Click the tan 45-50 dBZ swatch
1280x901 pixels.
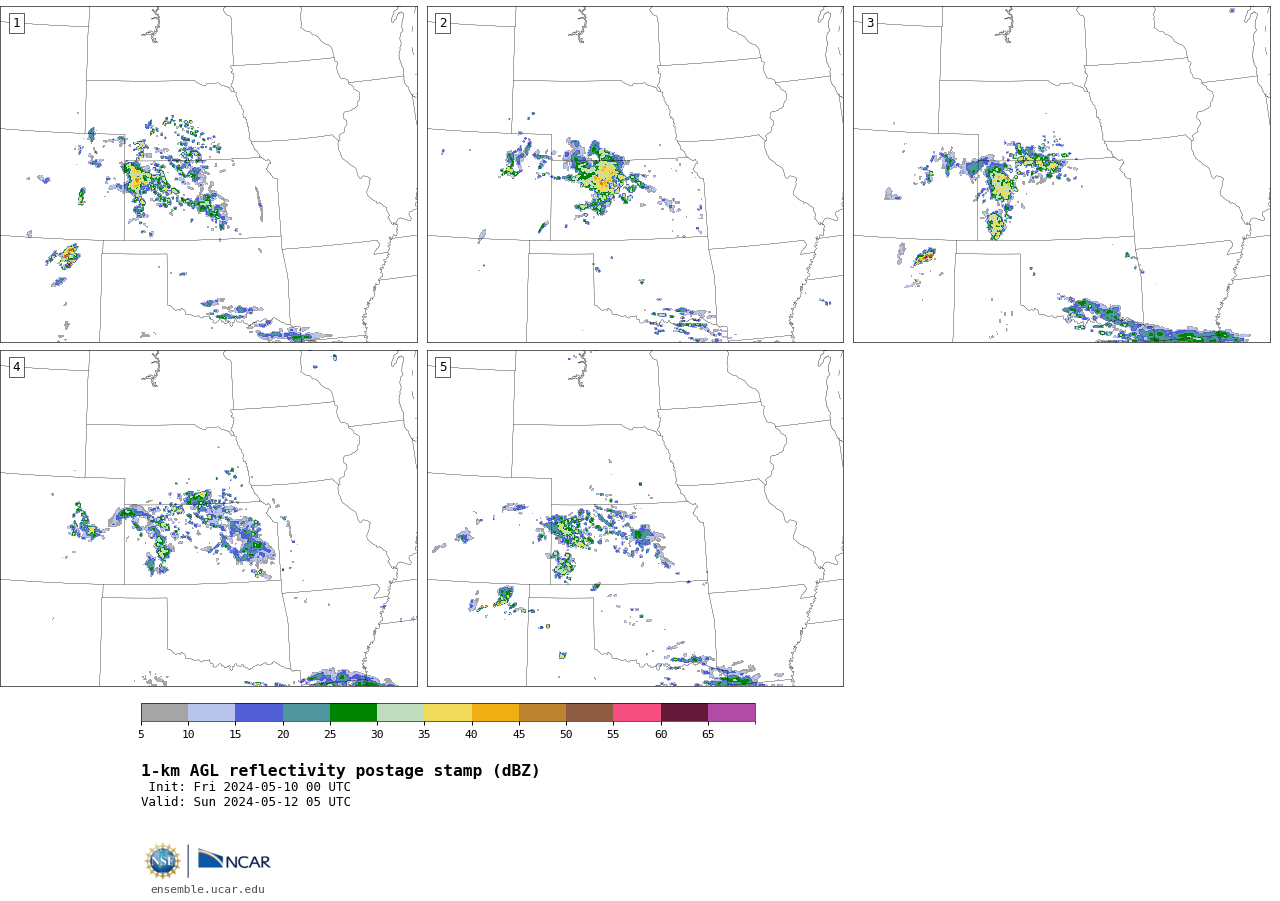tap(543, 713)
